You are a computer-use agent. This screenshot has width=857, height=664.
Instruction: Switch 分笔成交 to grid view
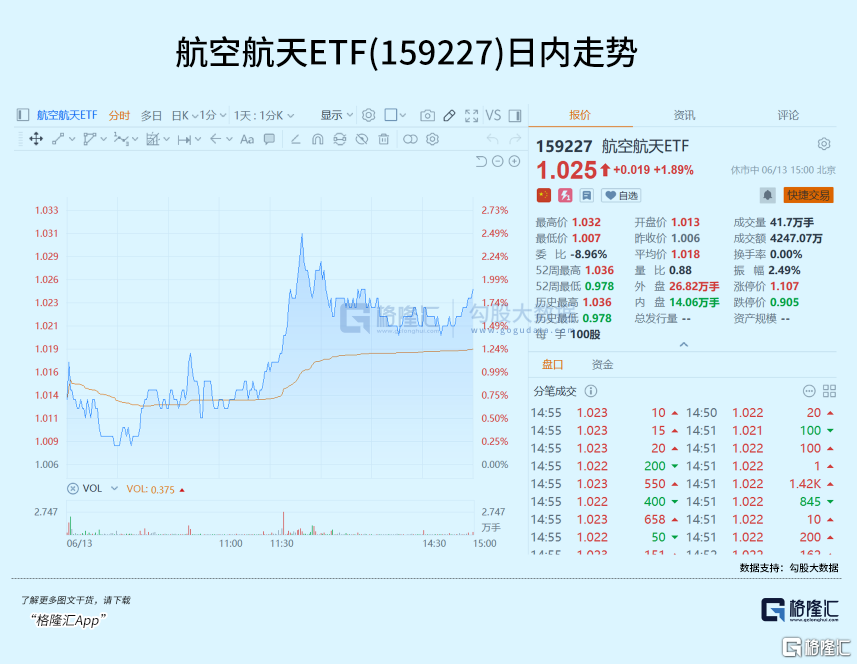(x=829, y=391)
